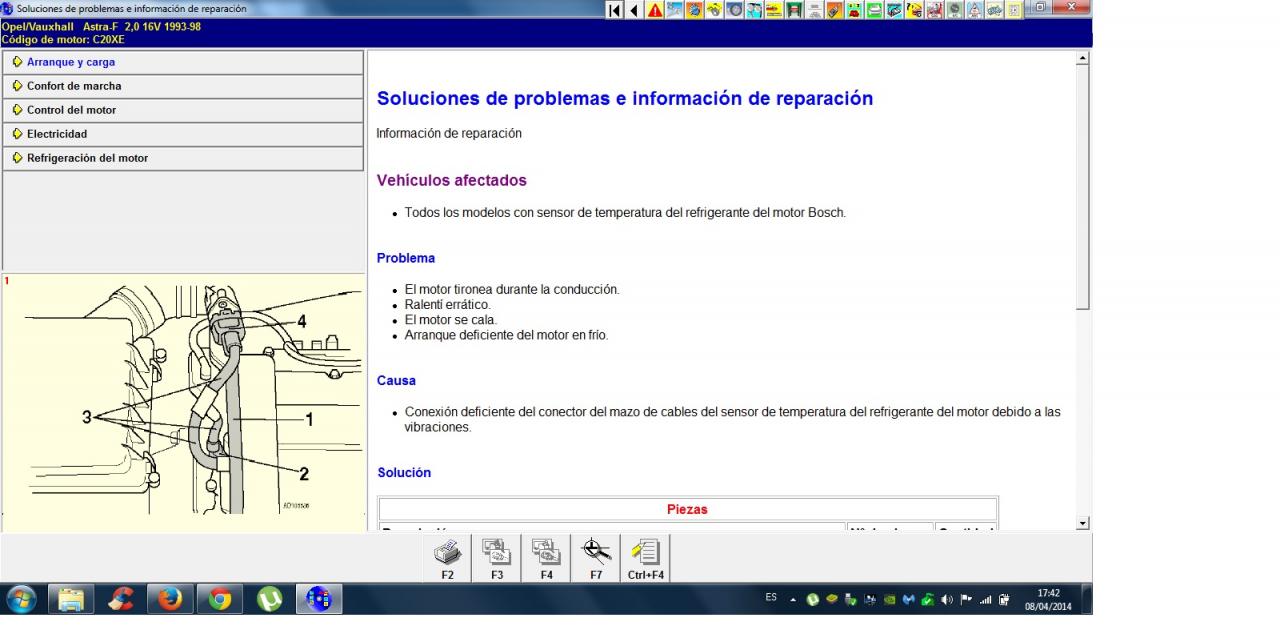Click the F7 zoom magnifier button
1280x638 pixels.
click(x=596, y=556)
